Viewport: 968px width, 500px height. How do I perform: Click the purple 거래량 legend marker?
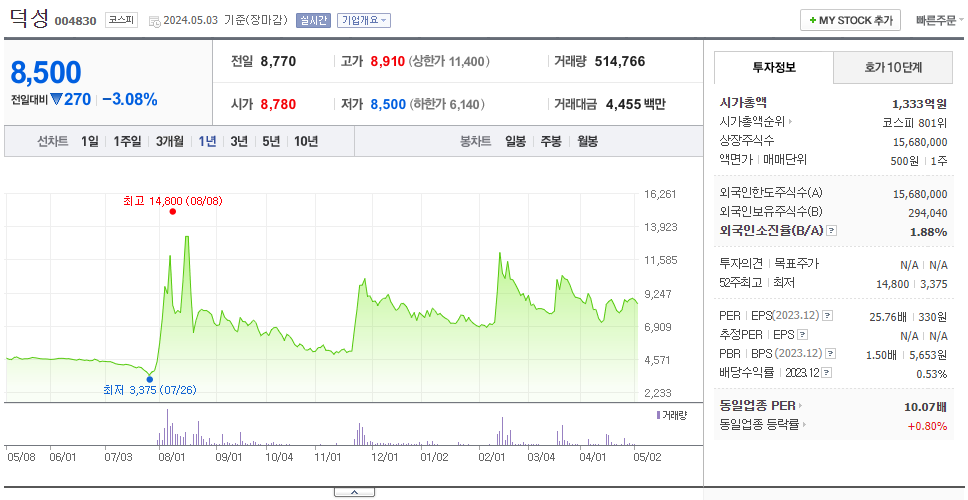tap(659, 415)
